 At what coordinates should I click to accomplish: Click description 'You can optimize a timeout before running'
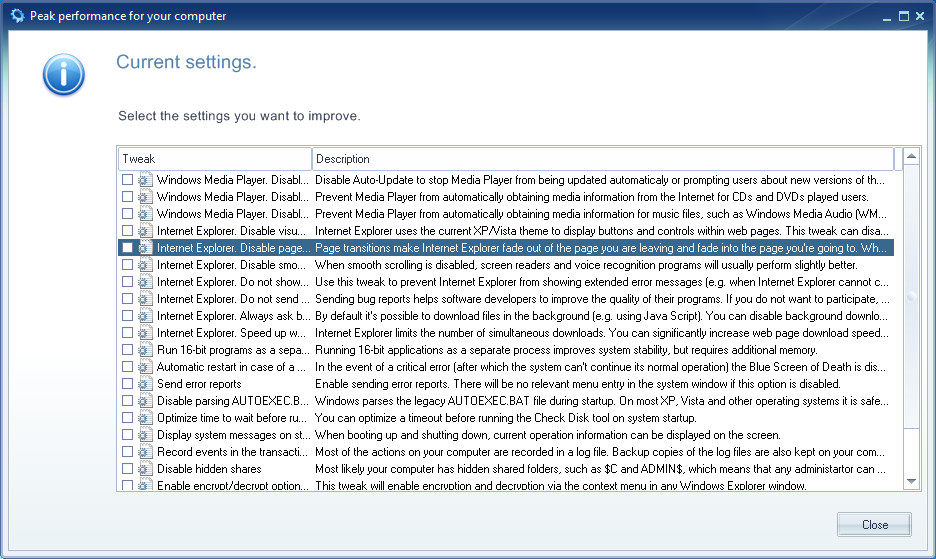point(505,418)
